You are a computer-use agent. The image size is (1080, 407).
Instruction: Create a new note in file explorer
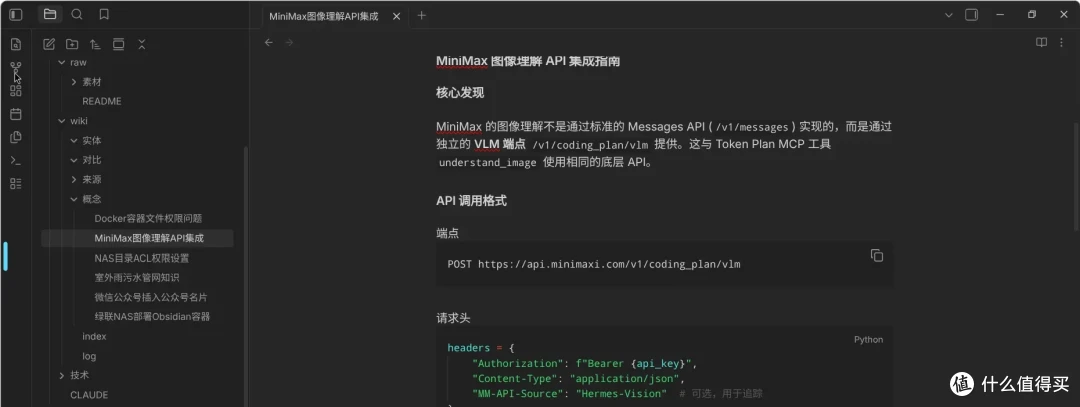[49, 44]
